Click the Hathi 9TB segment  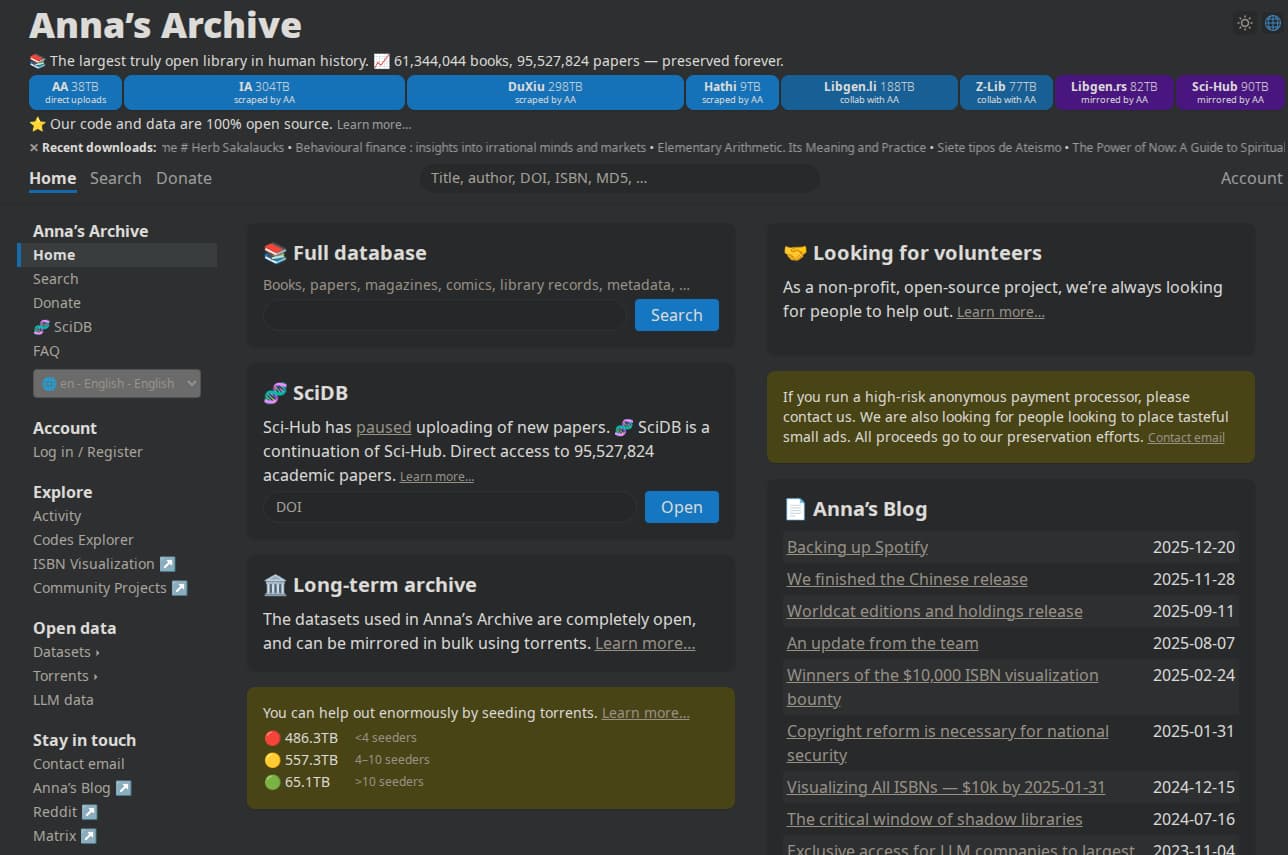(x=732, y=92)
